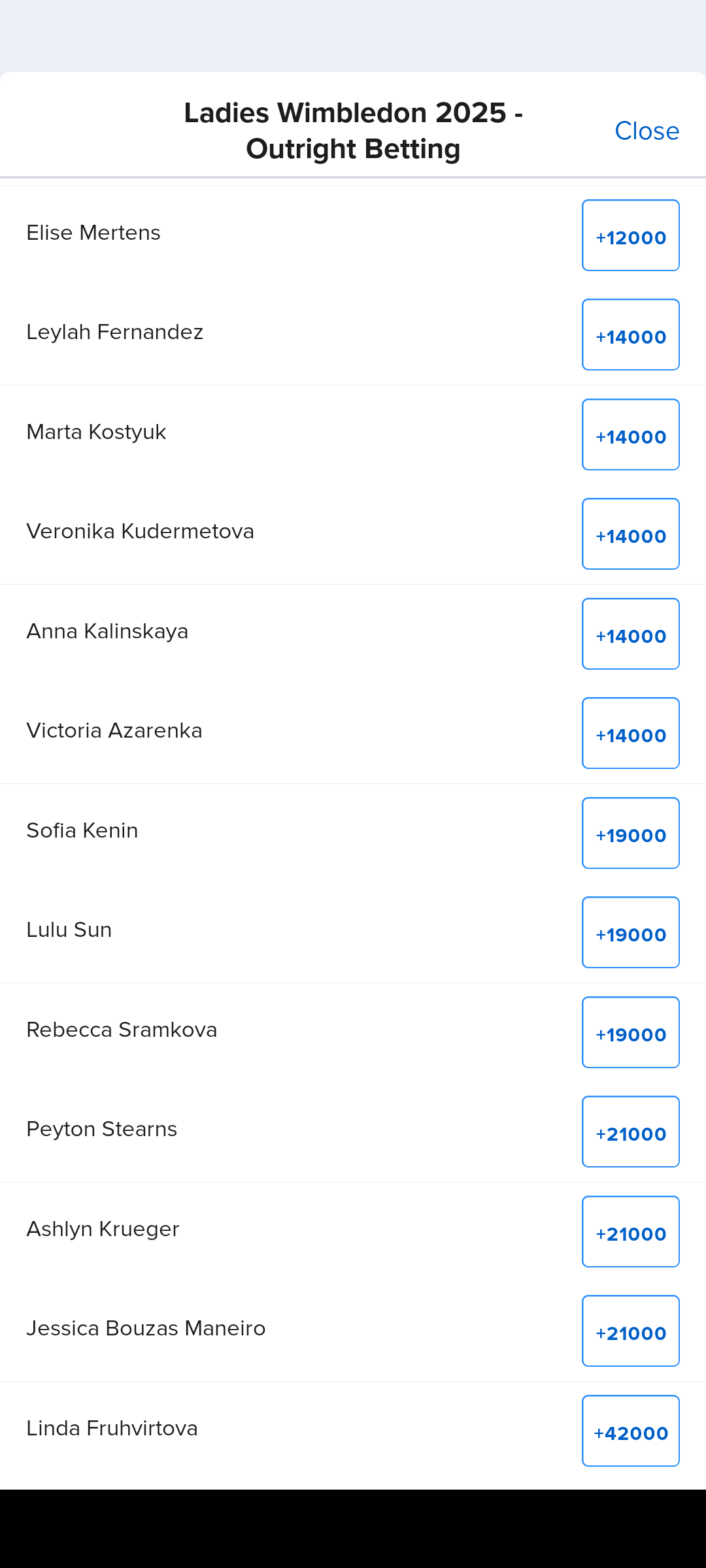Select Elise Mertens +12000 odds
This screenshot has width=706, height=1568.
pos(630,236)
